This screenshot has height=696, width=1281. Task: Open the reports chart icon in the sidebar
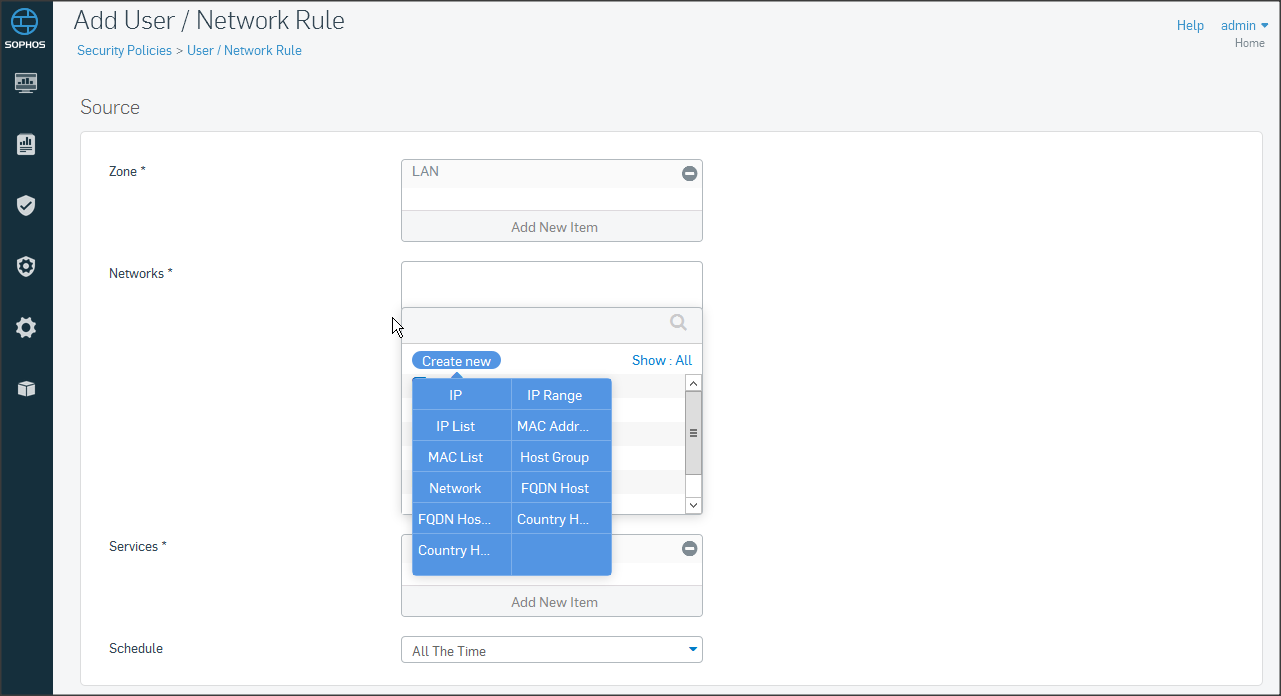[x=26, y=145]
